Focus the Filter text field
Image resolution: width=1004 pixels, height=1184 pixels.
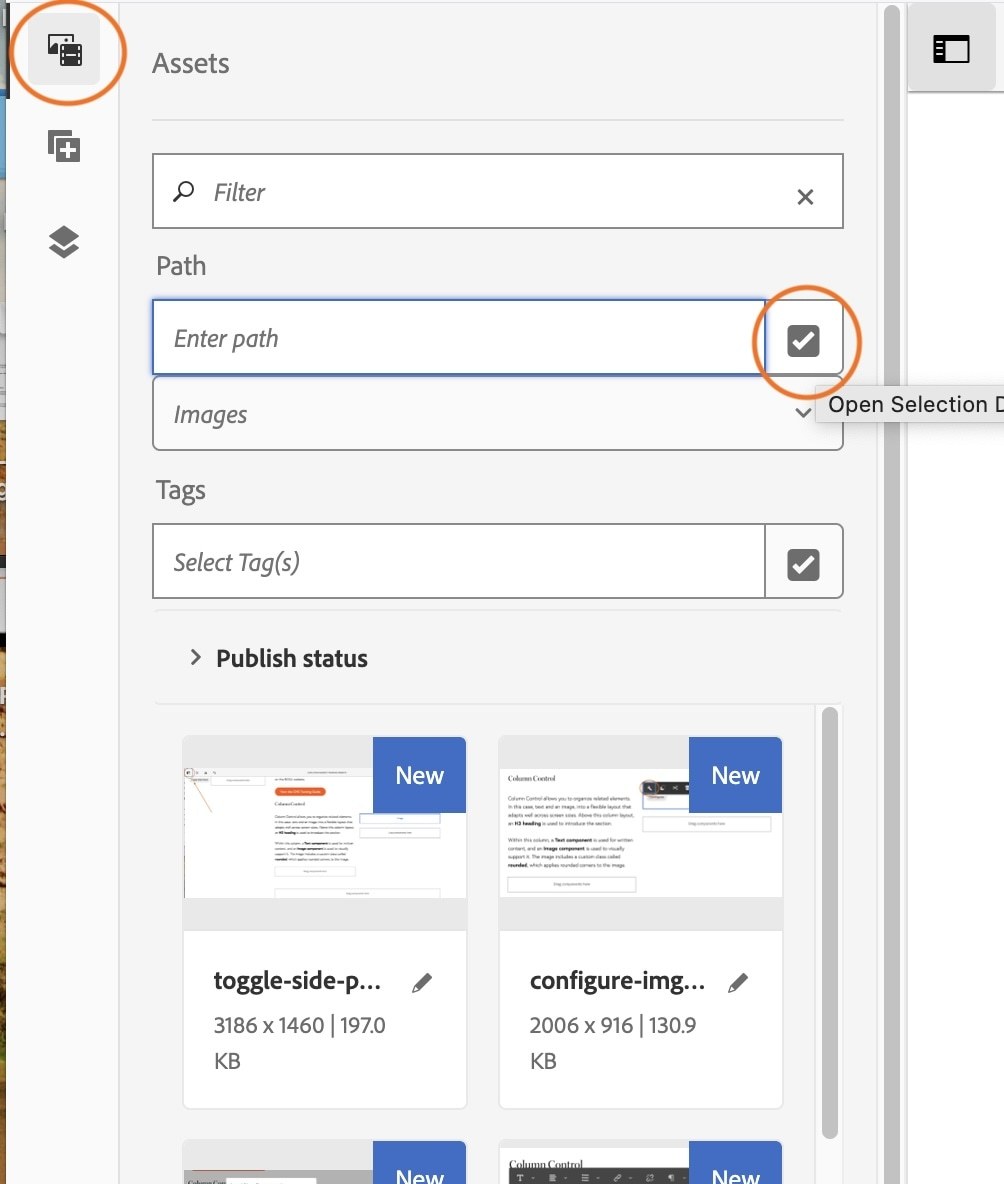click(497, 191)
